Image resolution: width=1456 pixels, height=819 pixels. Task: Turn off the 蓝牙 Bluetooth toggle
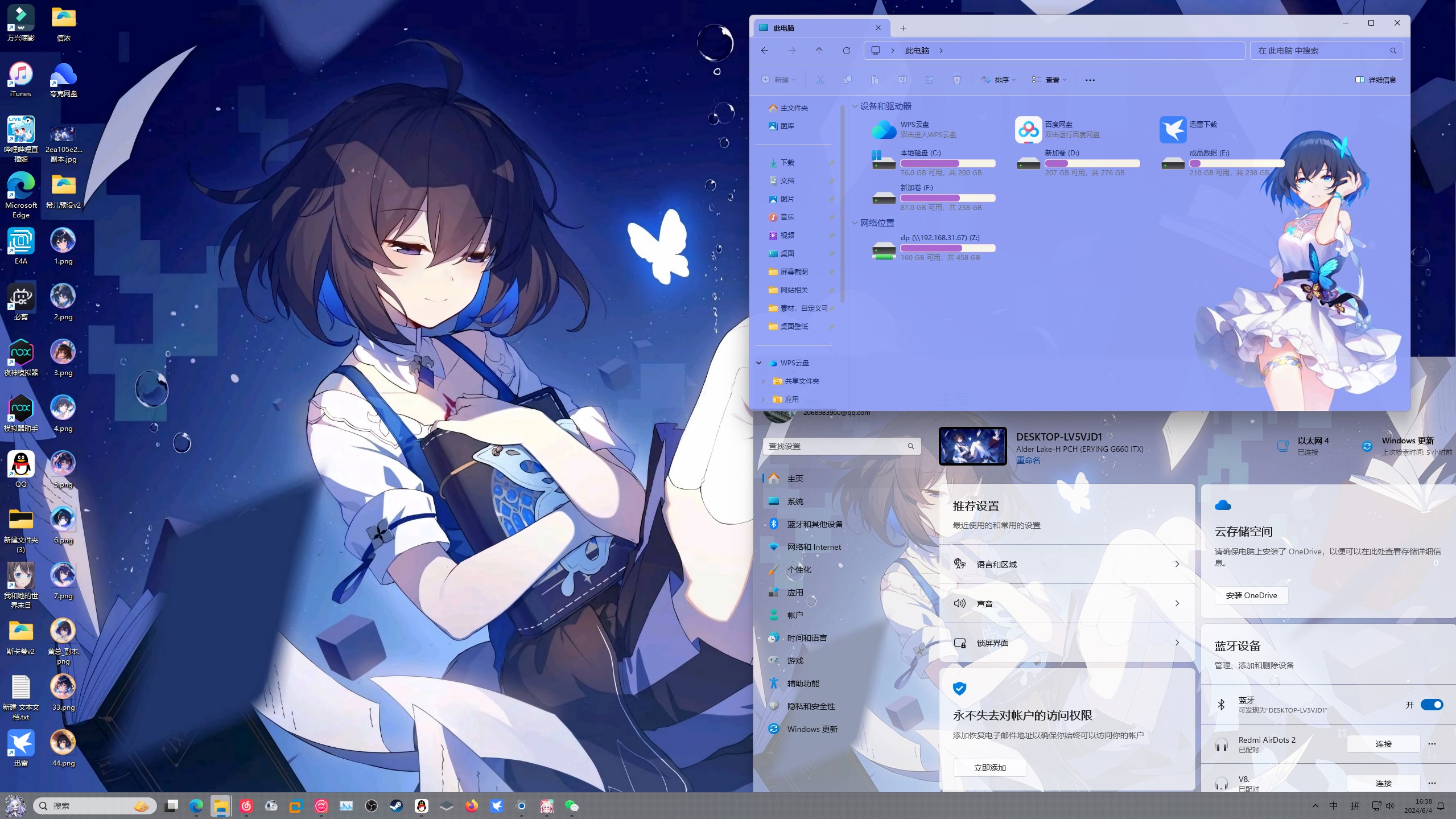pos(1431,705)
